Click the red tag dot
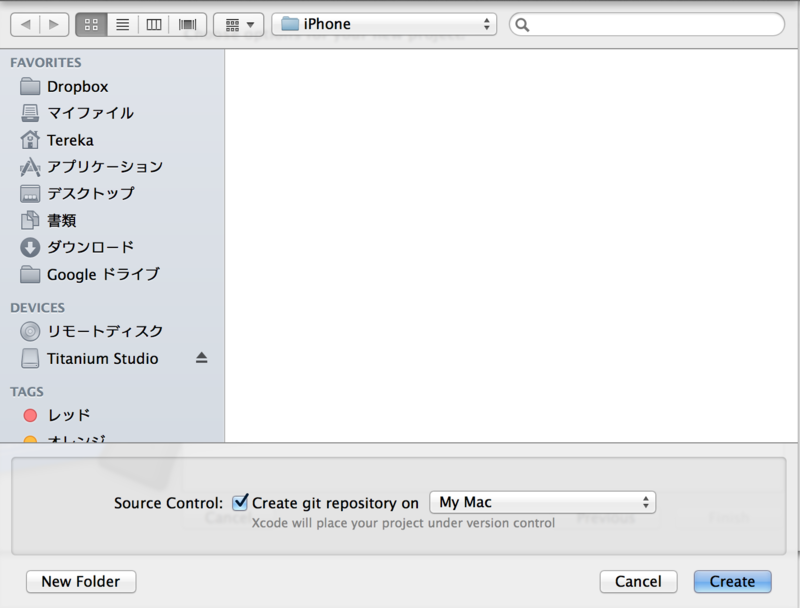 [x=30, y=415]
